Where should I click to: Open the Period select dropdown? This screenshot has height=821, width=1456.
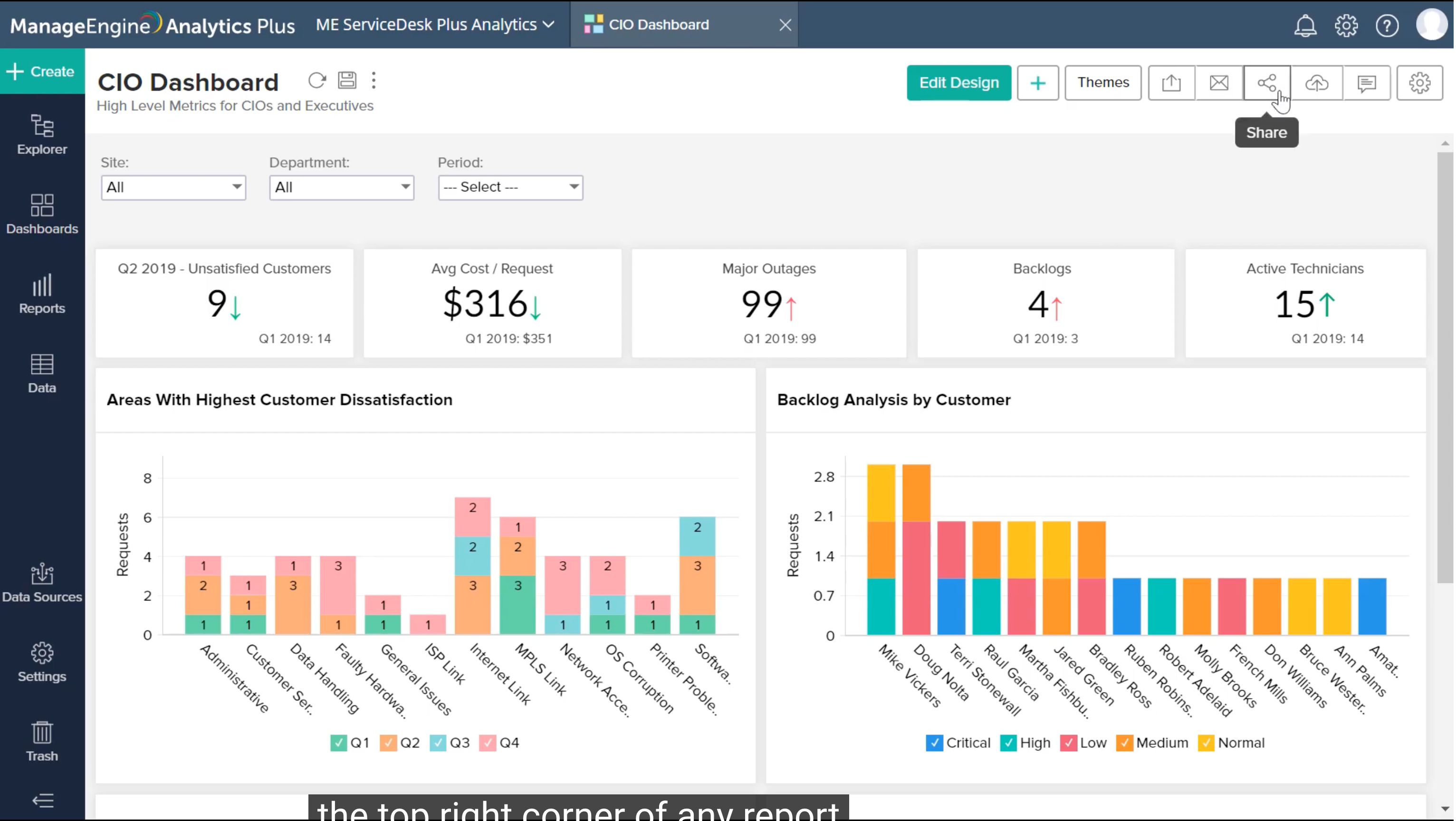pyautogui.click(x=510, y=187)
